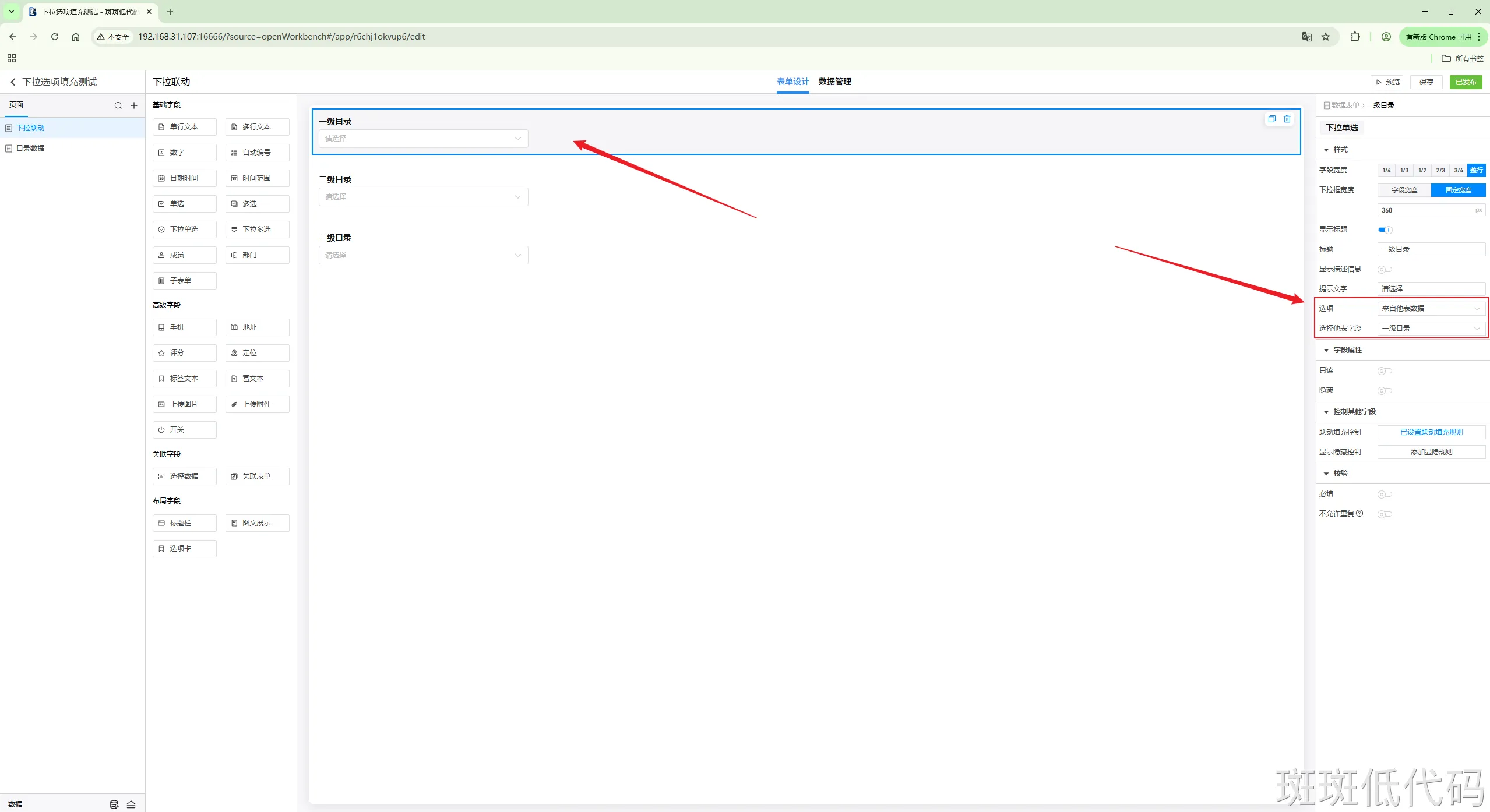Add the 上传图片 field component
This screenshot has height=812, width=1490.
coord(184,404)
